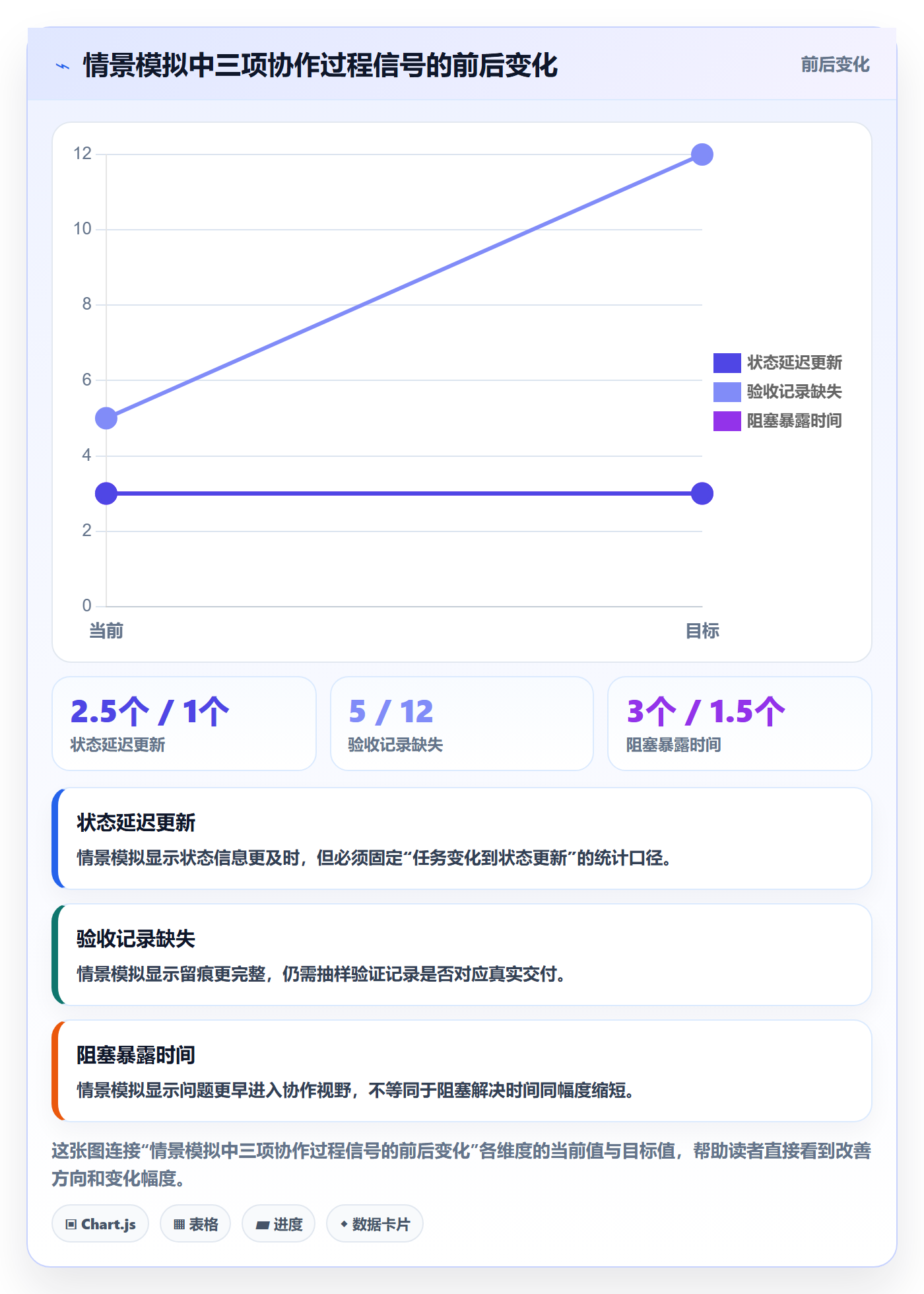924x1294 pixels.
Task: Click the light blue point at 当前
Action: coord(106,418)
